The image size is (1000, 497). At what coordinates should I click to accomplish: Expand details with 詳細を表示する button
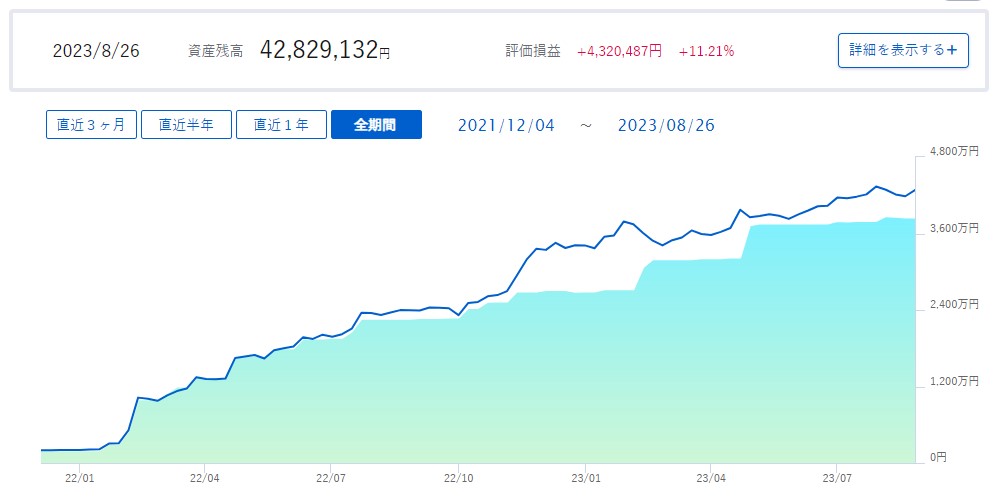[903, 50]
